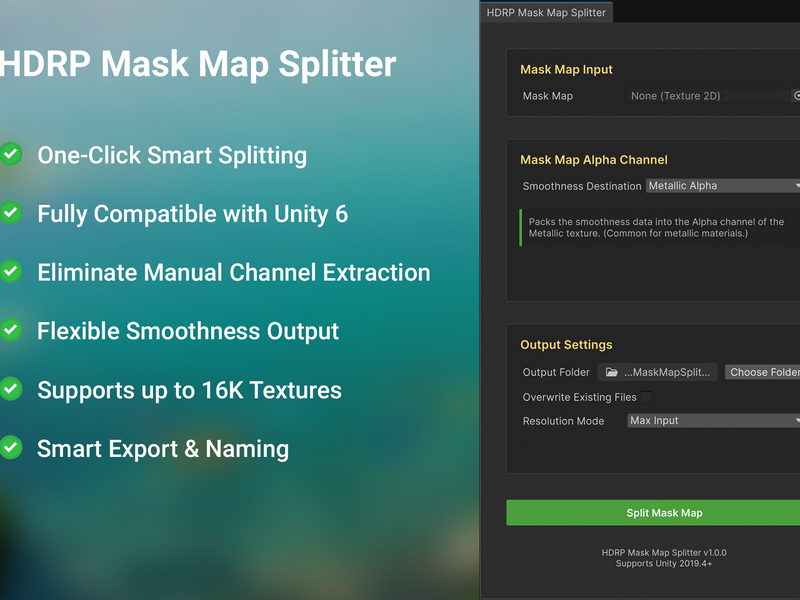This screenshot has height=600, width=800.
Task: Click the output folder path field
Action: click(657, 372)
